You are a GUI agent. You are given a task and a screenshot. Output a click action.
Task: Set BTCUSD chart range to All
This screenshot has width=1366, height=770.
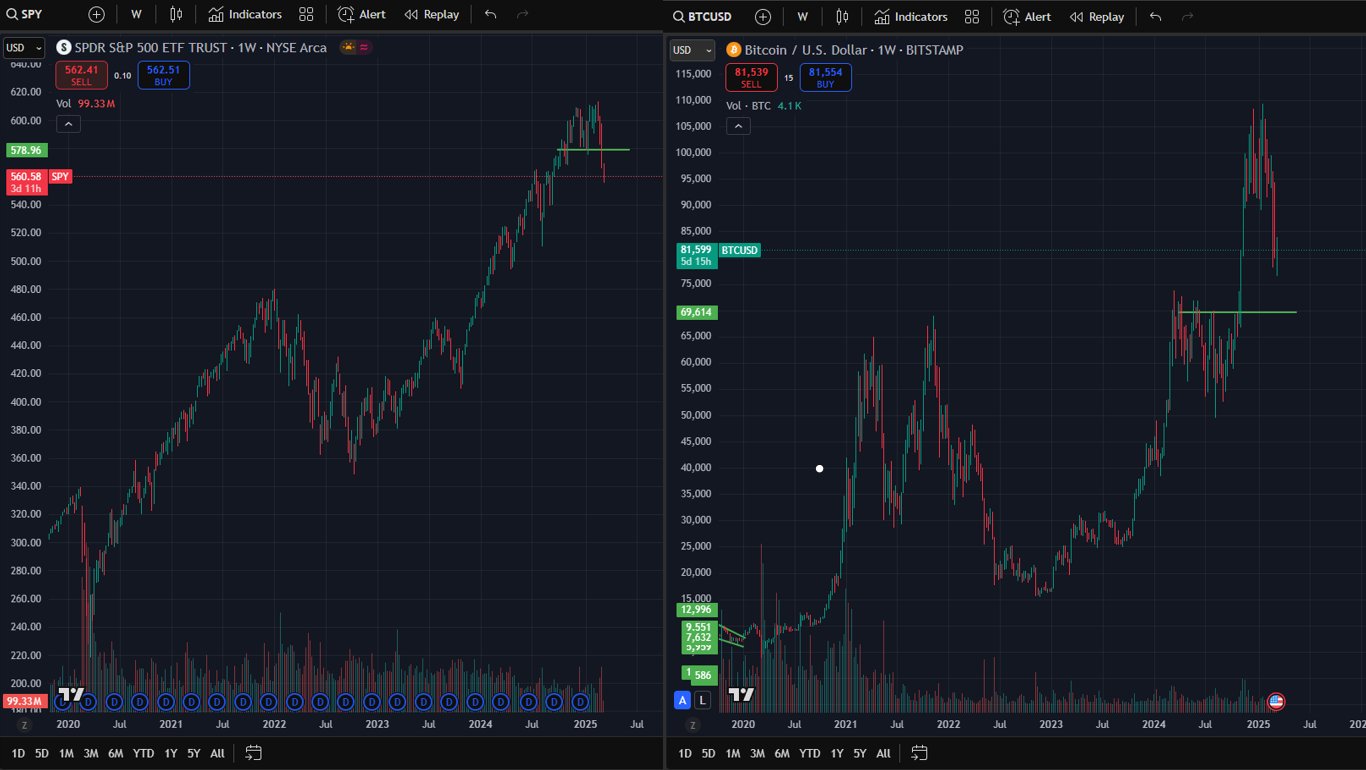click(x=883, y=753)
